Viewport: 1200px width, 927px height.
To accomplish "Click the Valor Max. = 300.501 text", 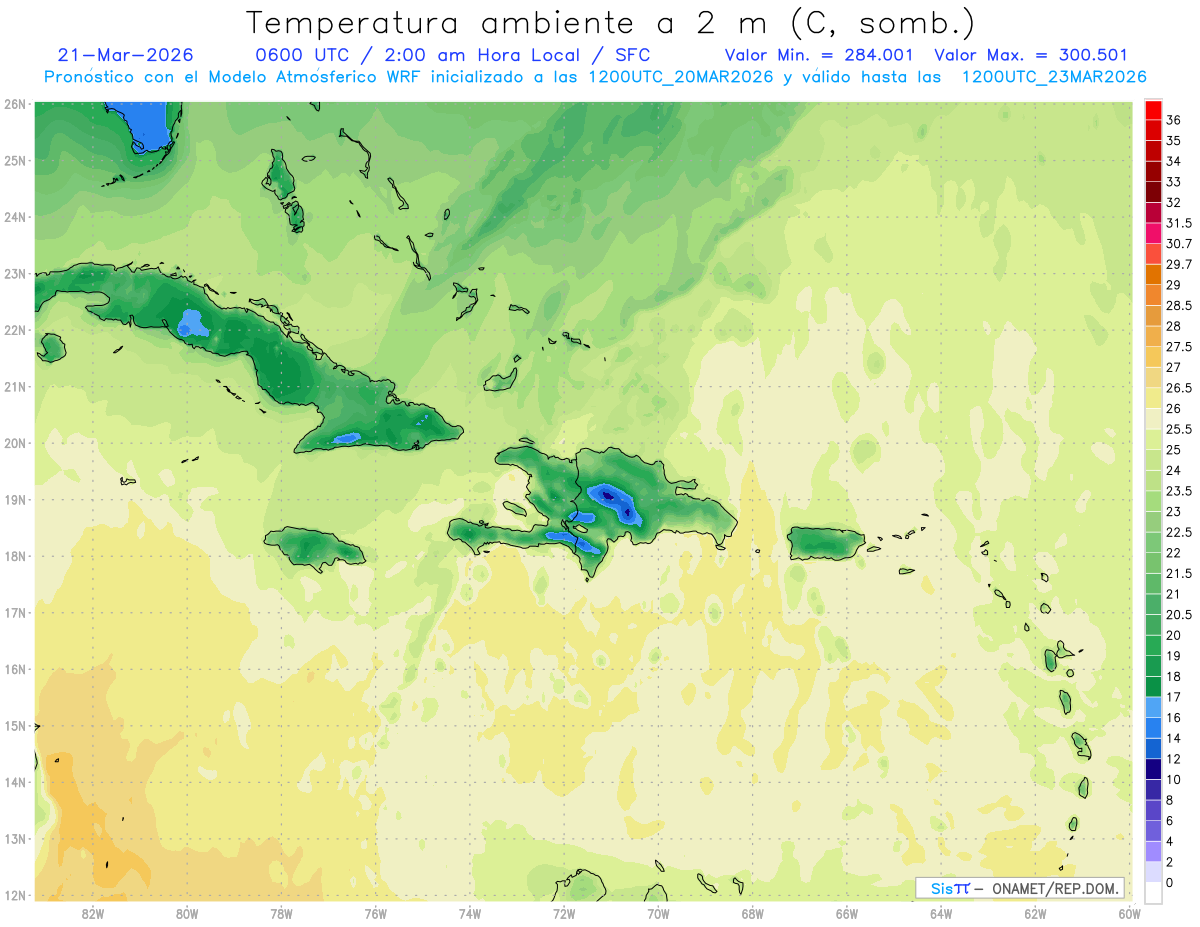I will pos(1030,55).
